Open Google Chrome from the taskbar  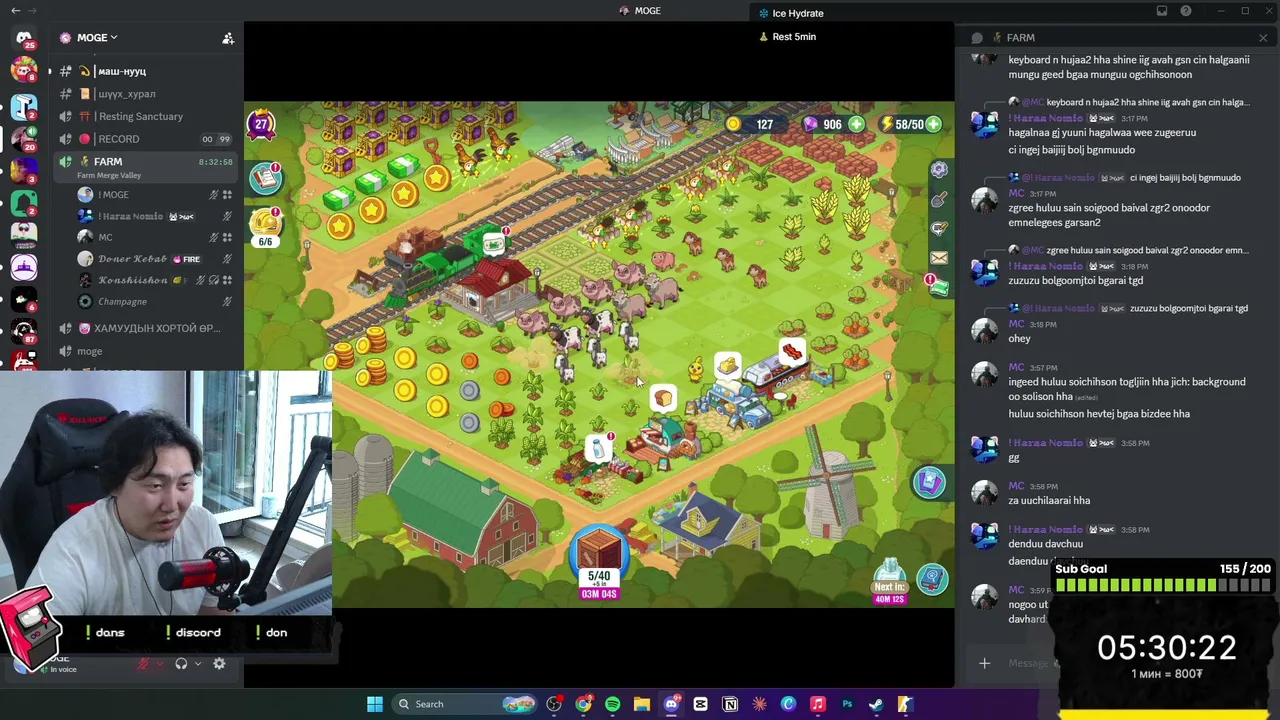click(583, 704)
